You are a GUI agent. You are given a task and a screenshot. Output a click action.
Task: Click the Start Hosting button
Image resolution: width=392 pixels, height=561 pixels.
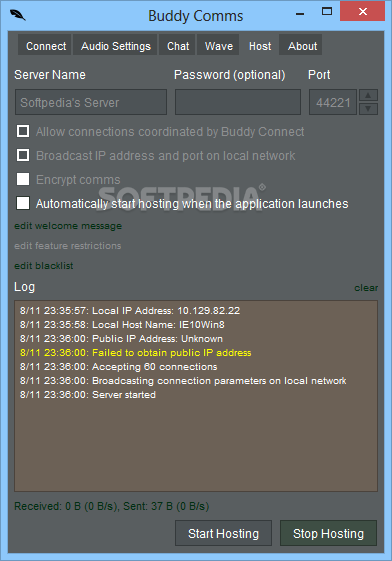pos(224,533)
